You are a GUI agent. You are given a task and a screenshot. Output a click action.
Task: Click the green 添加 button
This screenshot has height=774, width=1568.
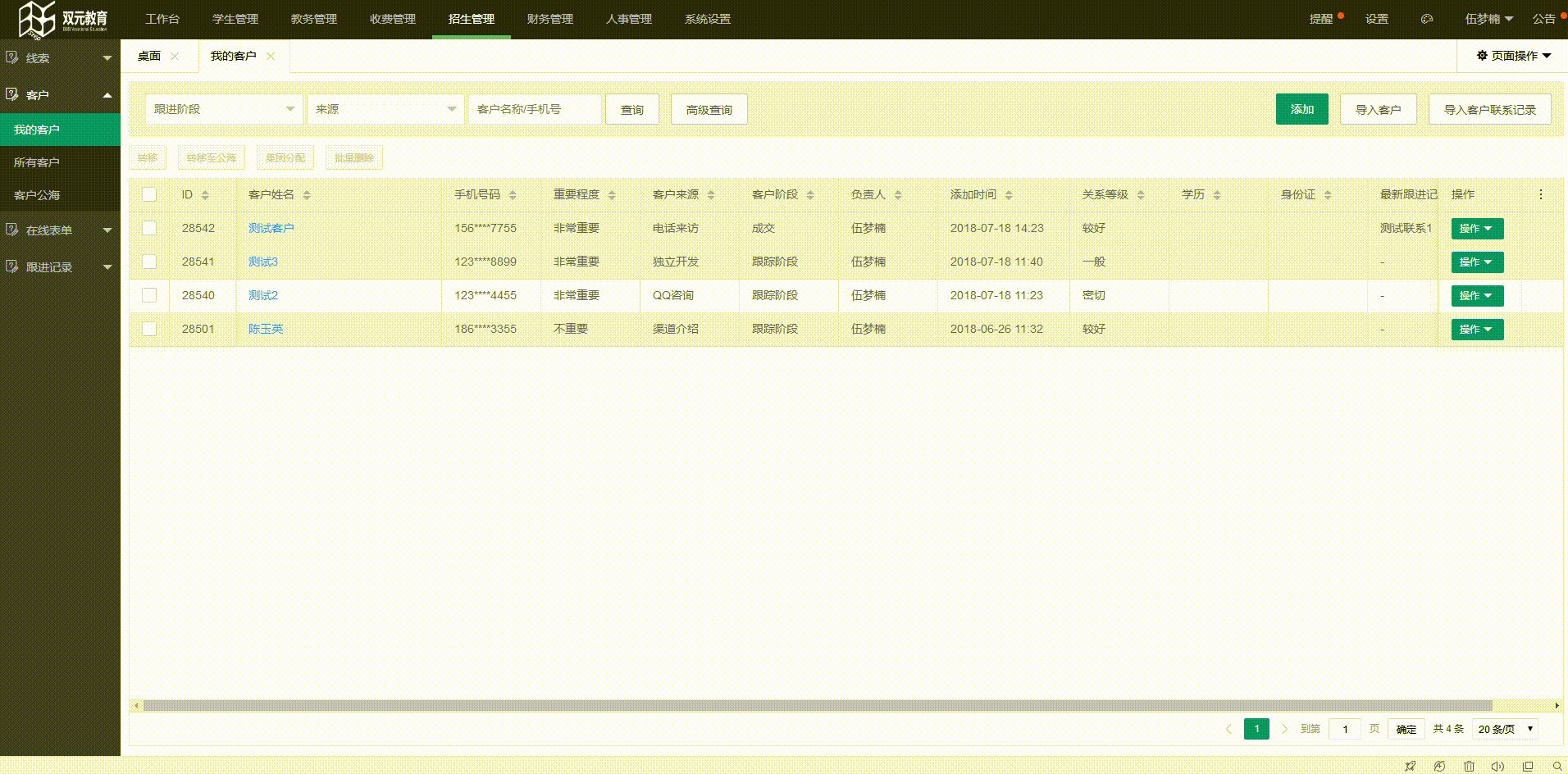(x=1301, y=109)
